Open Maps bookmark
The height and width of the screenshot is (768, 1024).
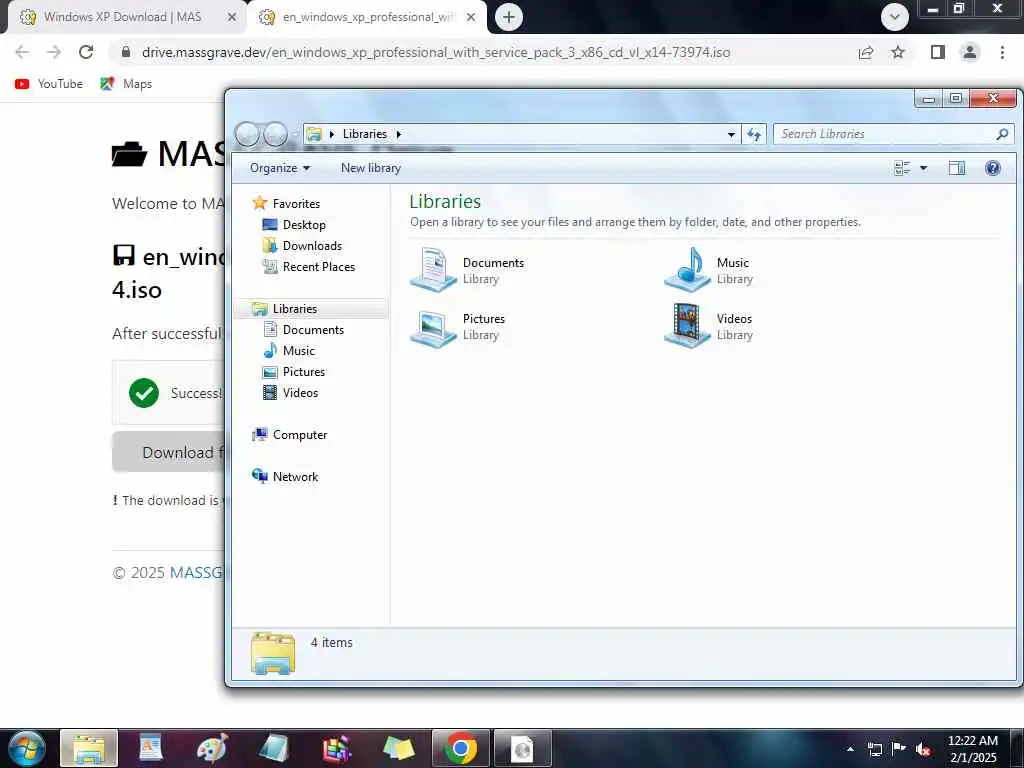point(126,84)
